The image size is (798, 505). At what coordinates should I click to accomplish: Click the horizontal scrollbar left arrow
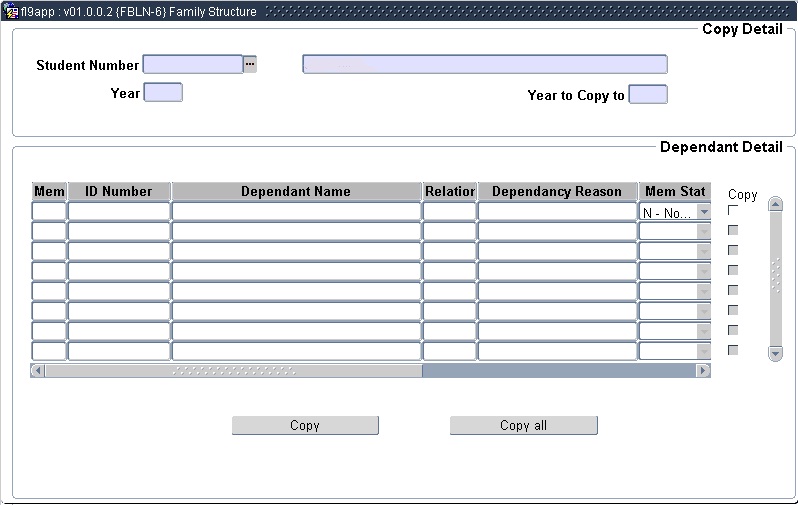38,371
